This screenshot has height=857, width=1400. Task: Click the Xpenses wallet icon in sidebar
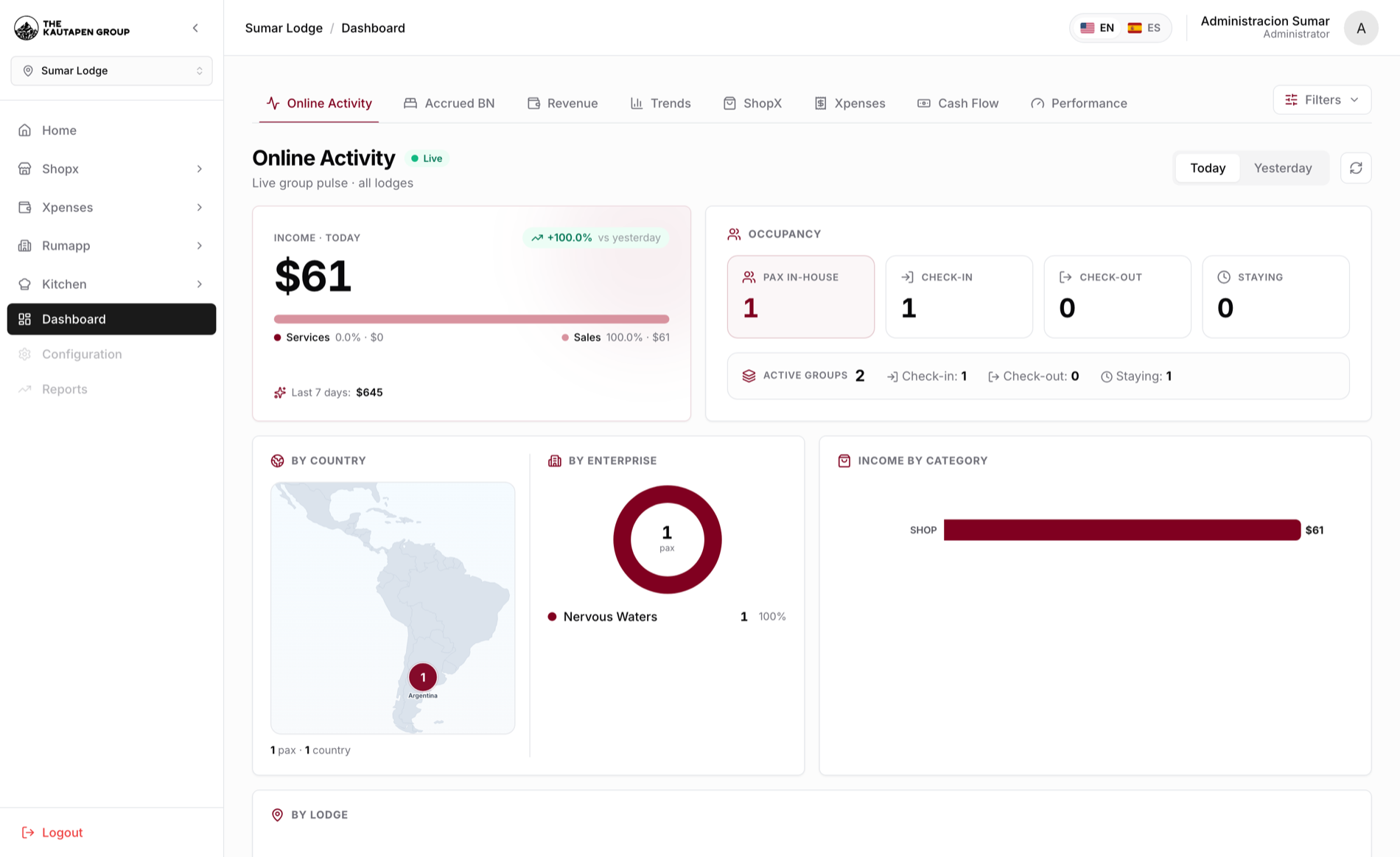[25, 207]
